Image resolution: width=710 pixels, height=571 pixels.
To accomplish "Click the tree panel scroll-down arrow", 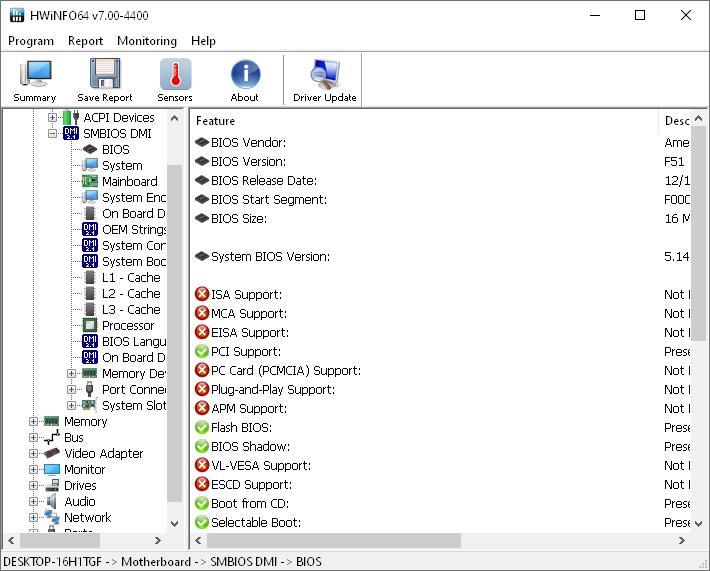I will (174, 523).
